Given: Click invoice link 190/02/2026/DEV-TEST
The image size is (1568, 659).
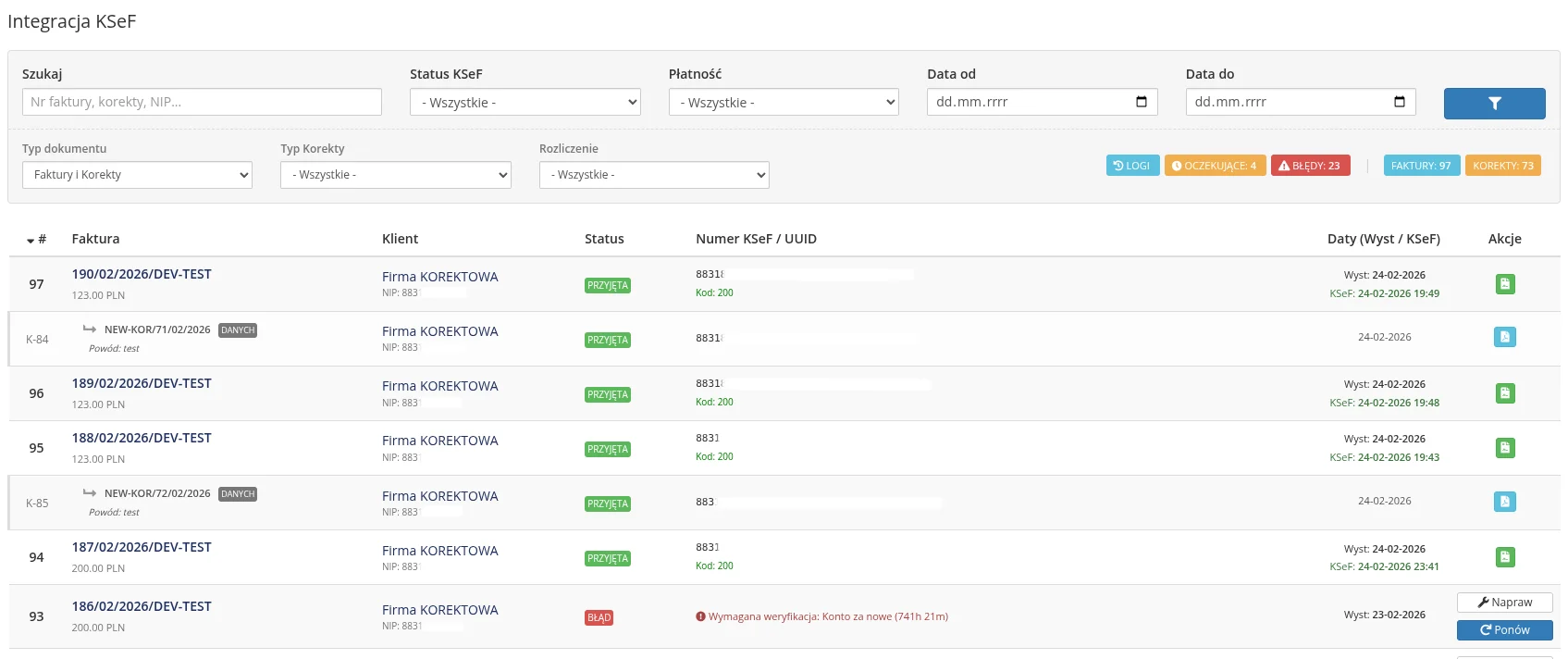Looking at the screenshot, I should tap(142, 274).
